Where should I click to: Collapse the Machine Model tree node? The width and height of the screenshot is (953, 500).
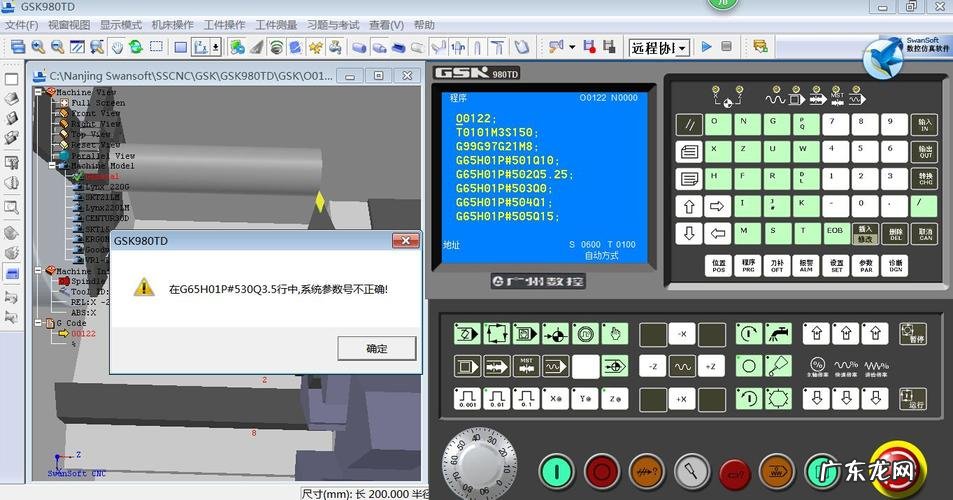(50, 166)
